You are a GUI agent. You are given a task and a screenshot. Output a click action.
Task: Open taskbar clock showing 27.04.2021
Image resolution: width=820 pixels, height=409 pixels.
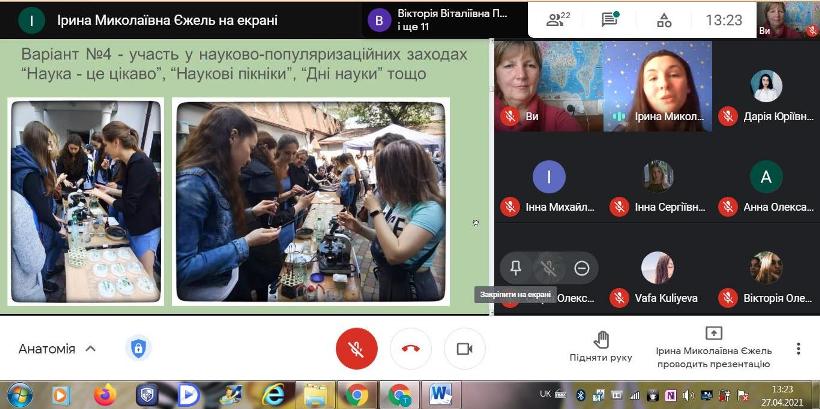click(x=780, y=395)
